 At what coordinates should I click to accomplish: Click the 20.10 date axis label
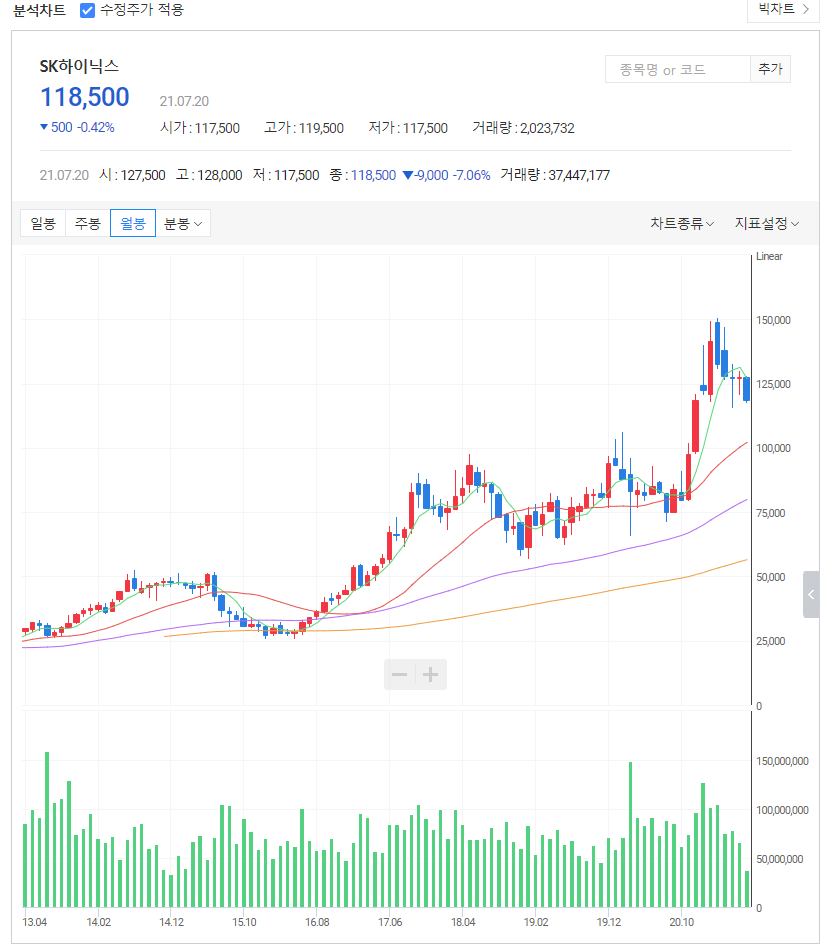click(681, 923)
